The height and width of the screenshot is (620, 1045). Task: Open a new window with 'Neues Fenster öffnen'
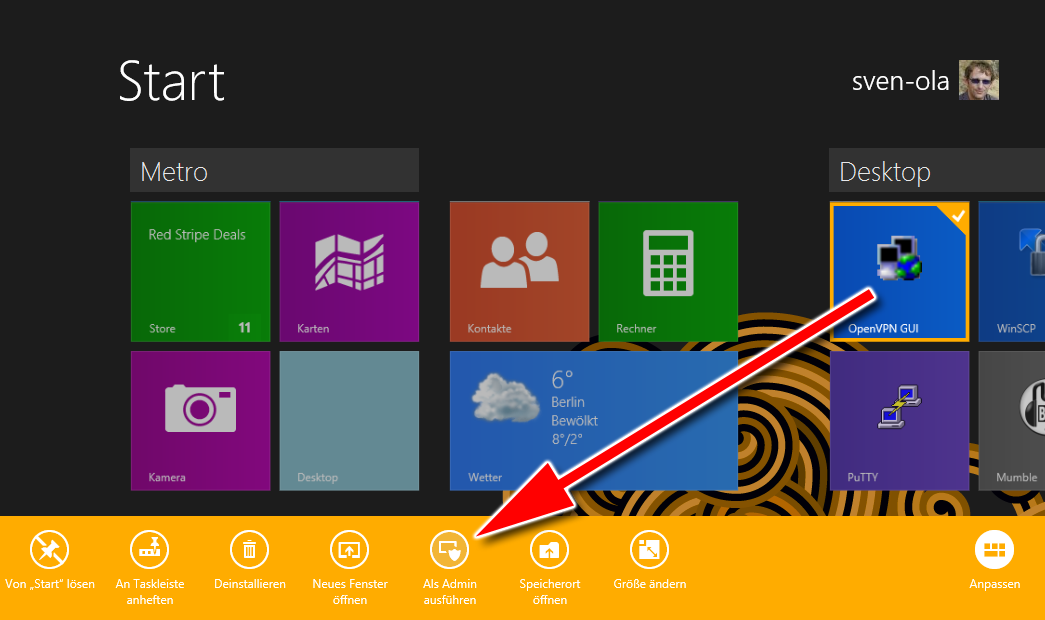[350, 549]
